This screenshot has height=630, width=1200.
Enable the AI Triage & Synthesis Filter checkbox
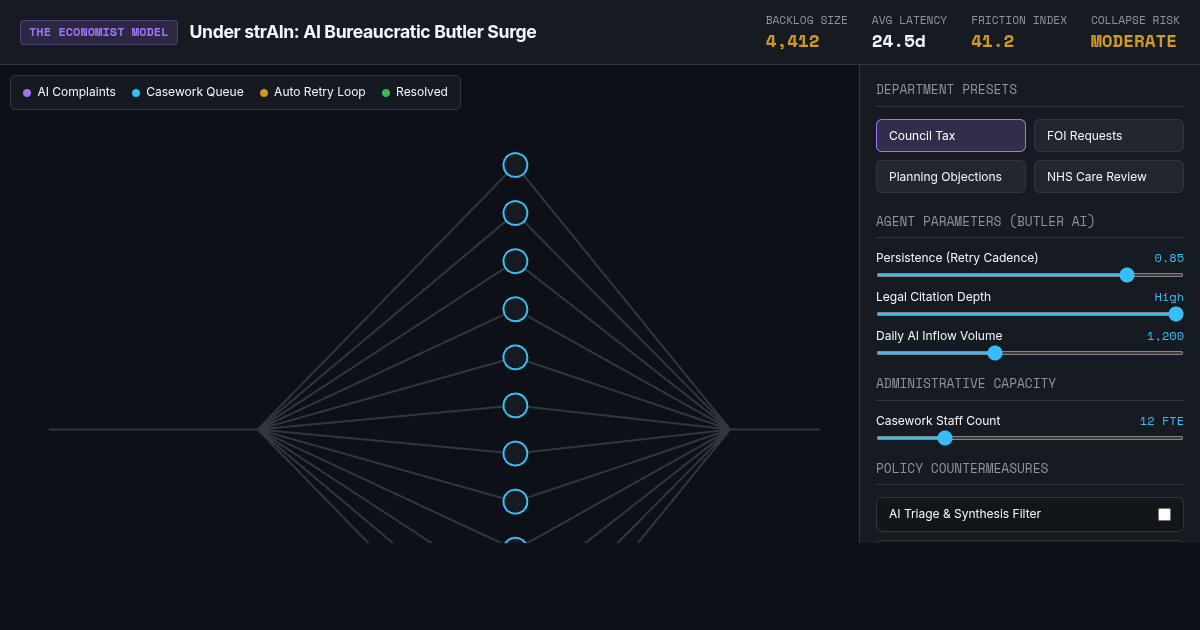[x=1164, y=514]
